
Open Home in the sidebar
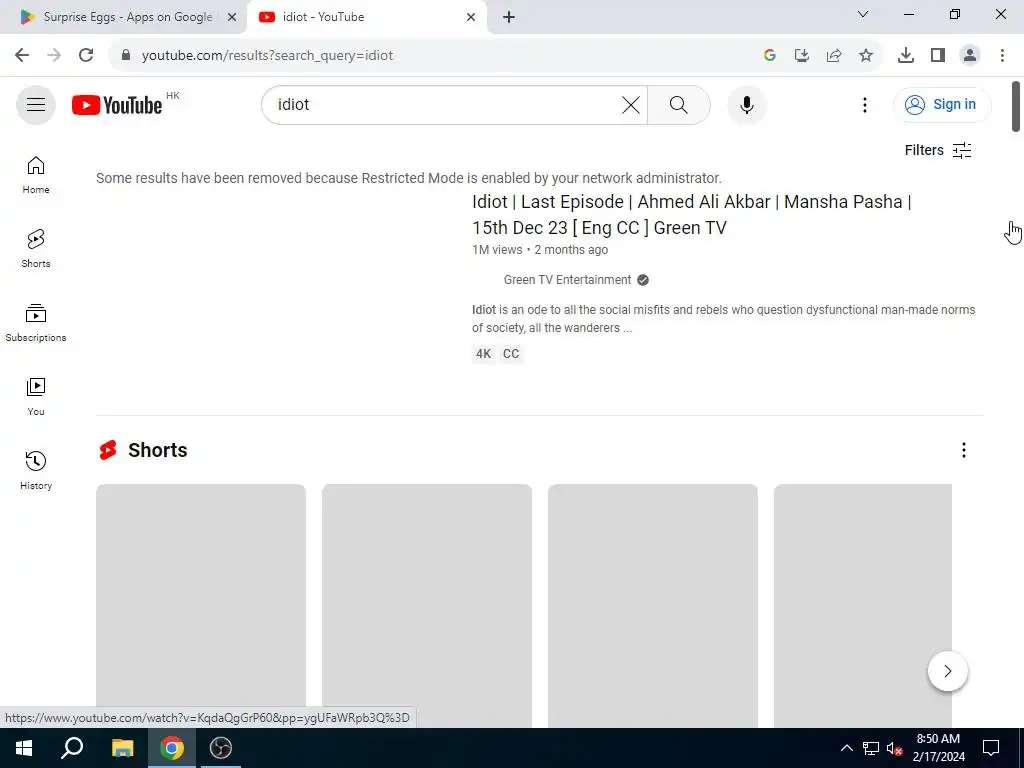[36, 175]
